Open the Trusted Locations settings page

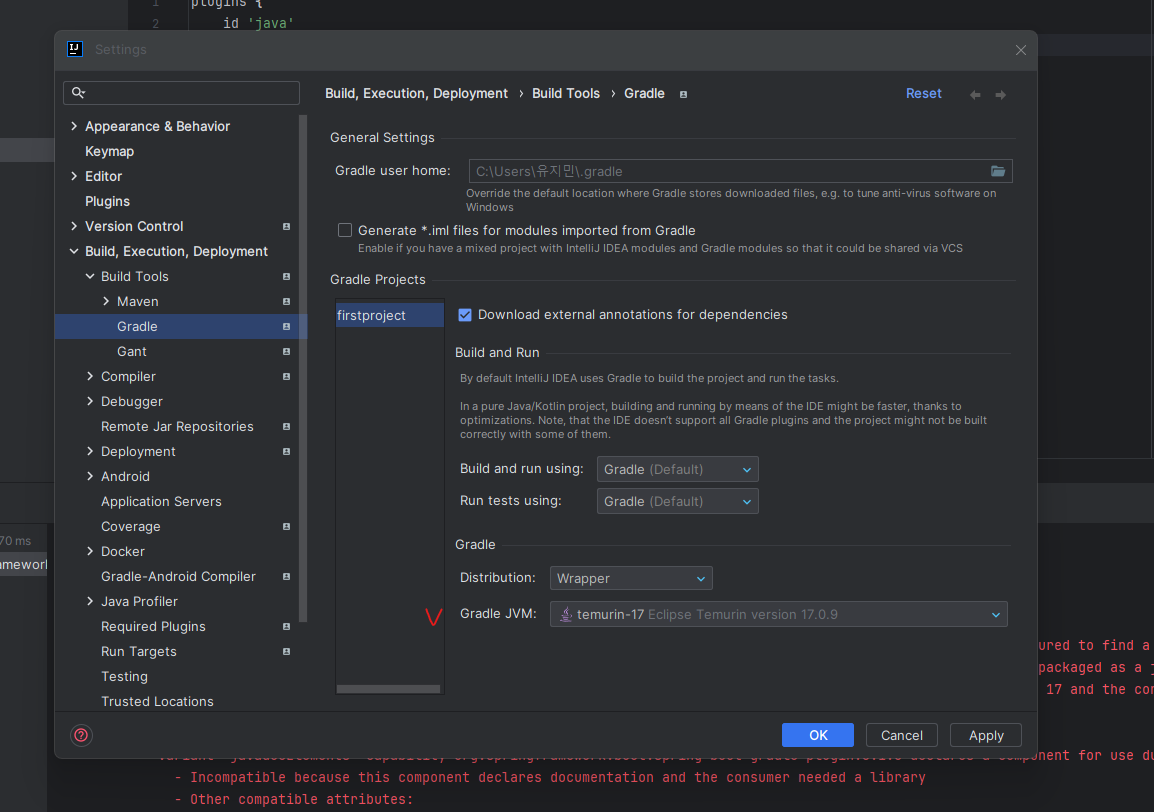click(157, 702)
